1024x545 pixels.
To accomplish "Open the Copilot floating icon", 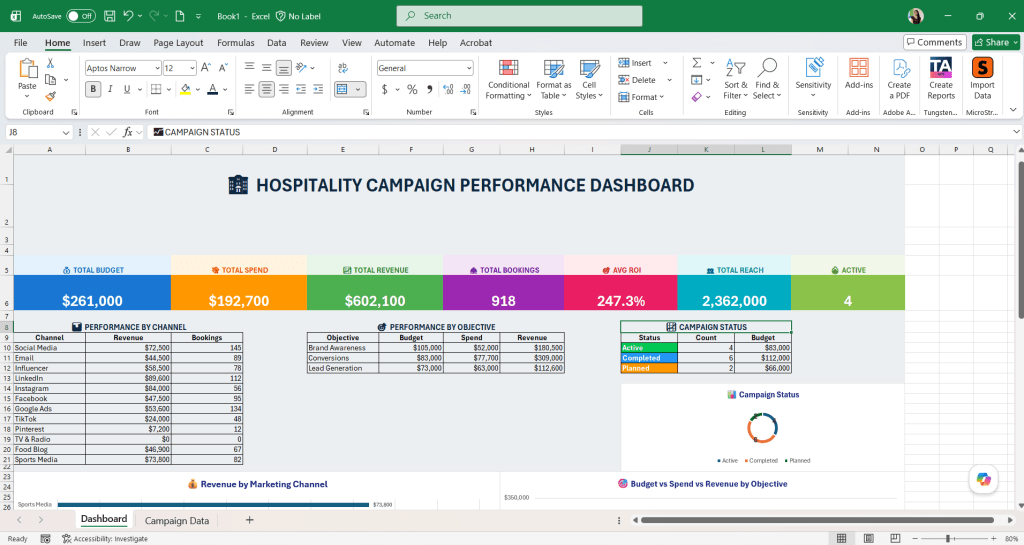I will [984, 479].
